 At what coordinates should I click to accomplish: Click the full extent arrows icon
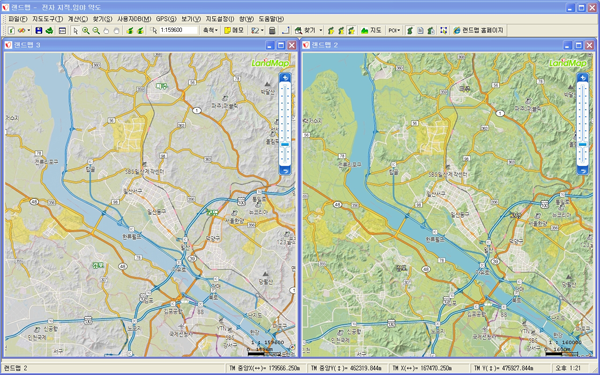(443, 30)
